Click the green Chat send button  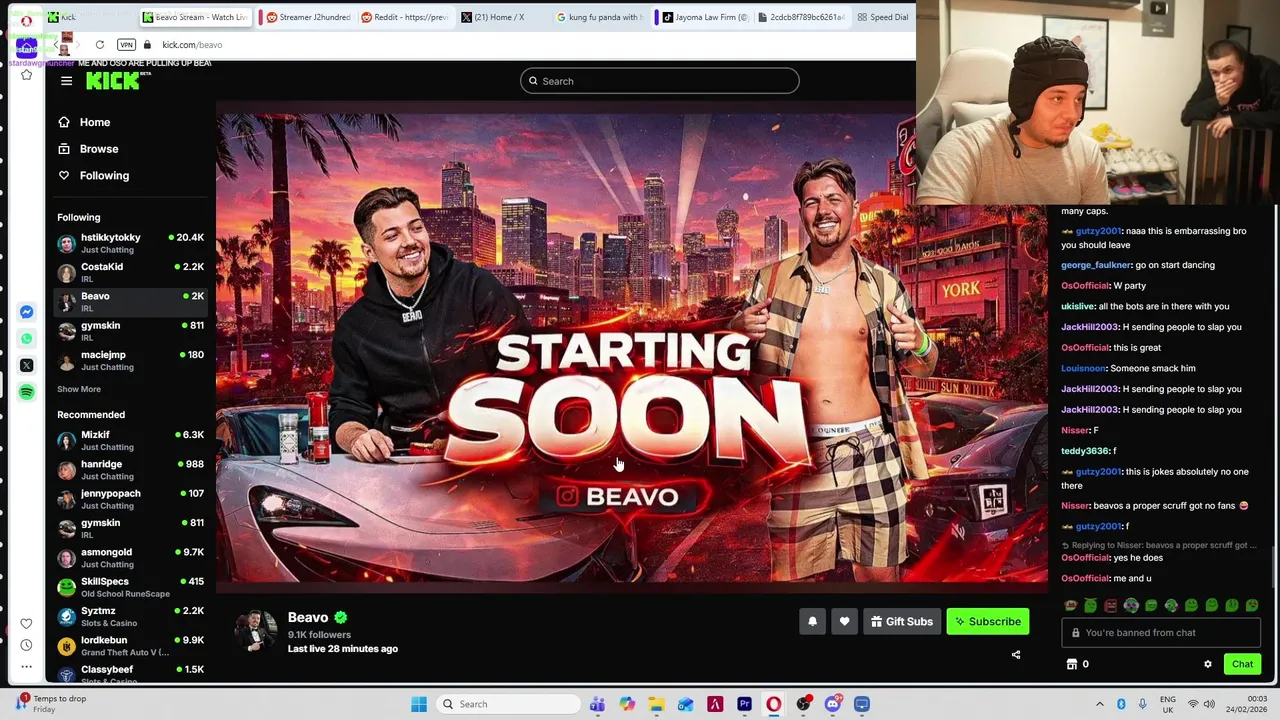1242,664
